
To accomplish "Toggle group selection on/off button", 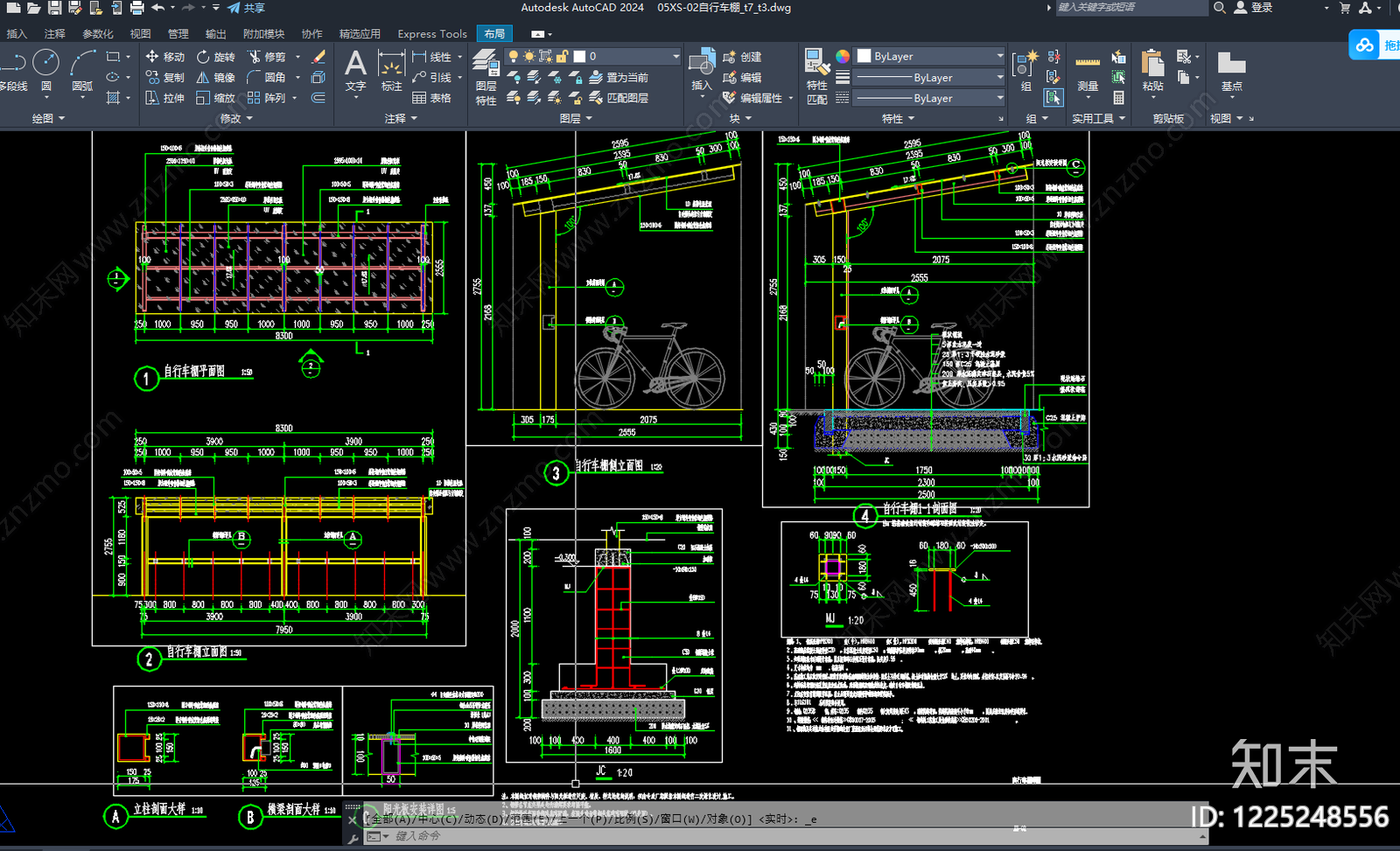I will (x=1053, y=98).
